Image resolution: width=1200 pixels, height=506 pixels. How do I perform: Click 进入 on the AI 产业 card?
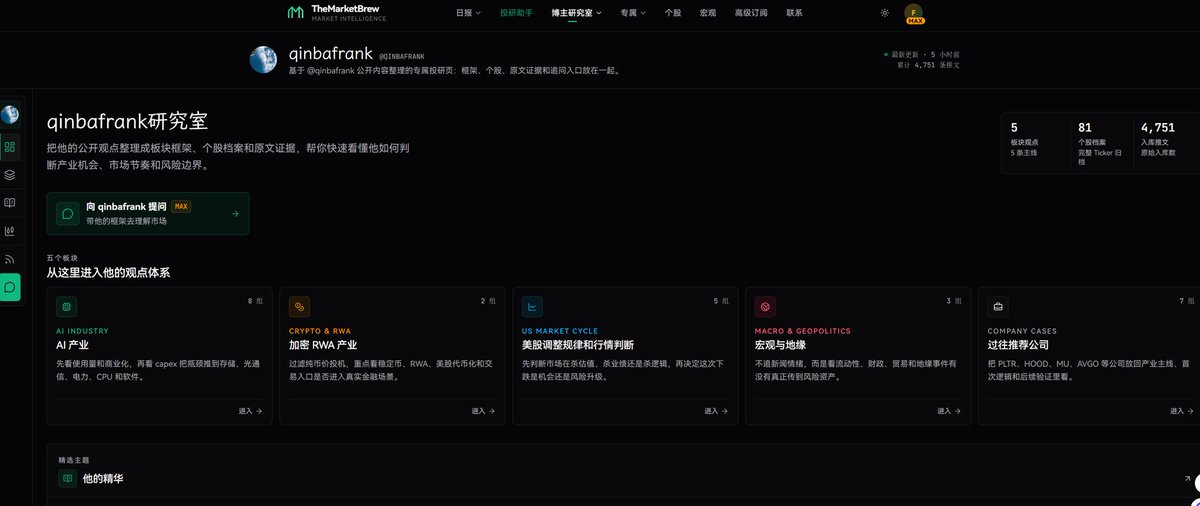click(250, 411)
